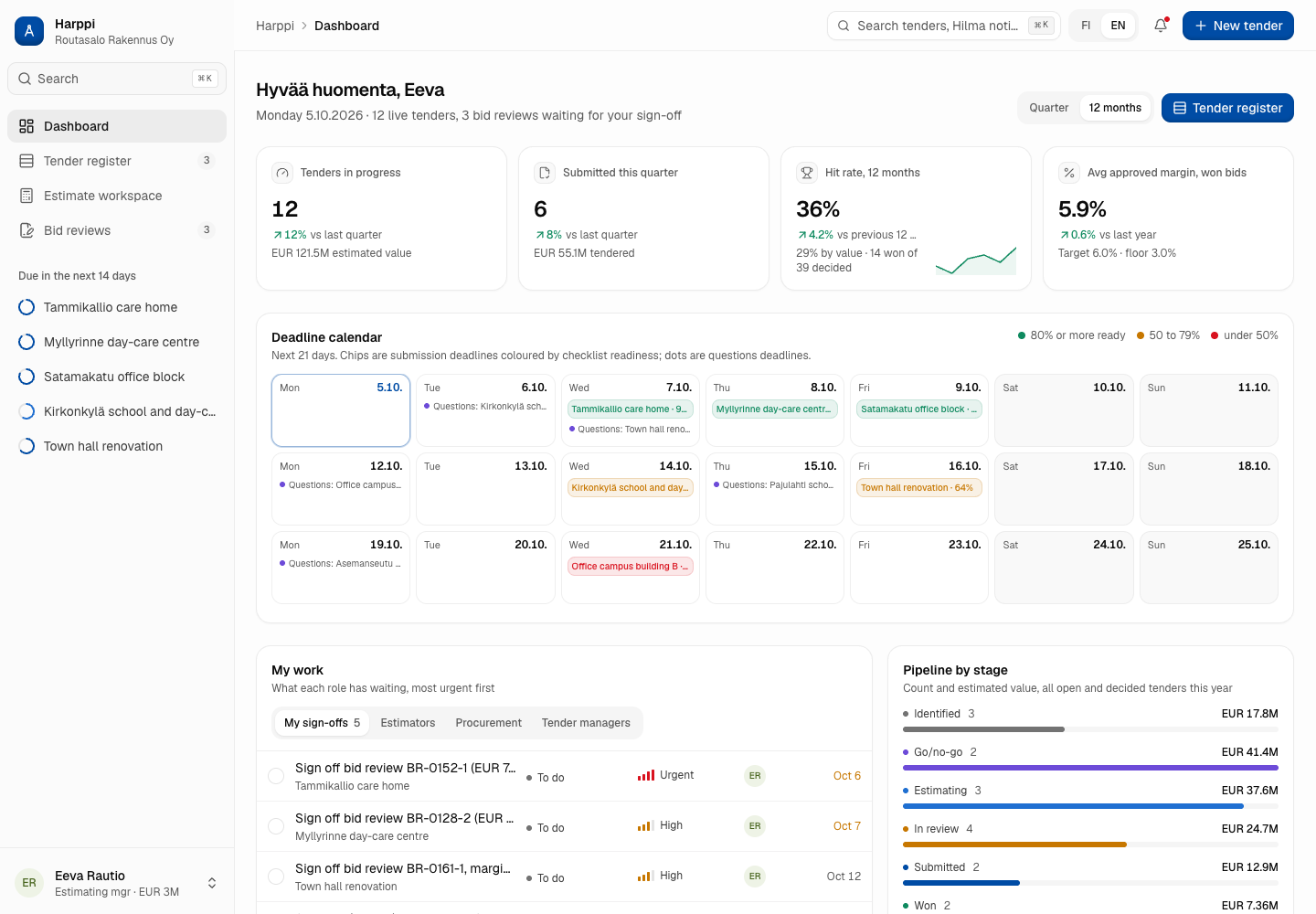Mark bid review BR-0152-1 as done
The width and height of the screenshot is (1316, 914).
point(276,776)
